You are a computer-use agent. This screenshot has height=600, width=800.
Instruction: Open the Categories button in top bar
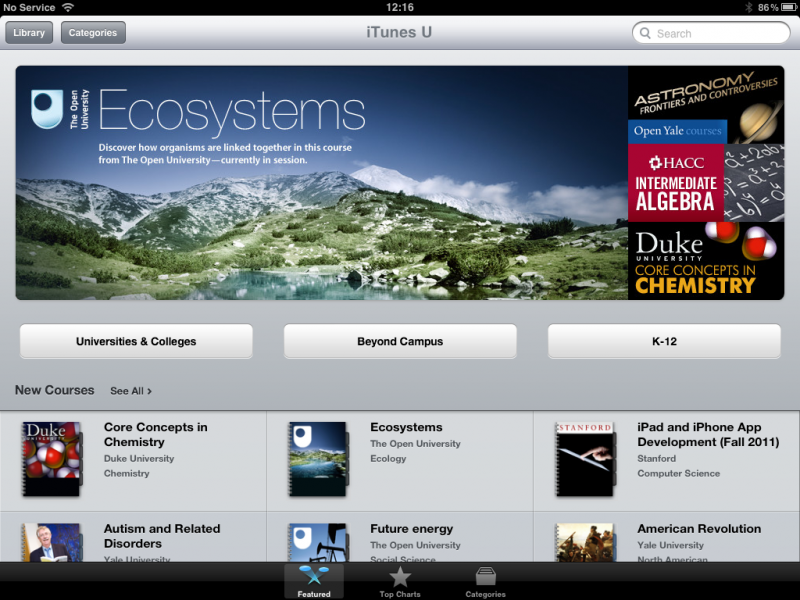(93, 33)
